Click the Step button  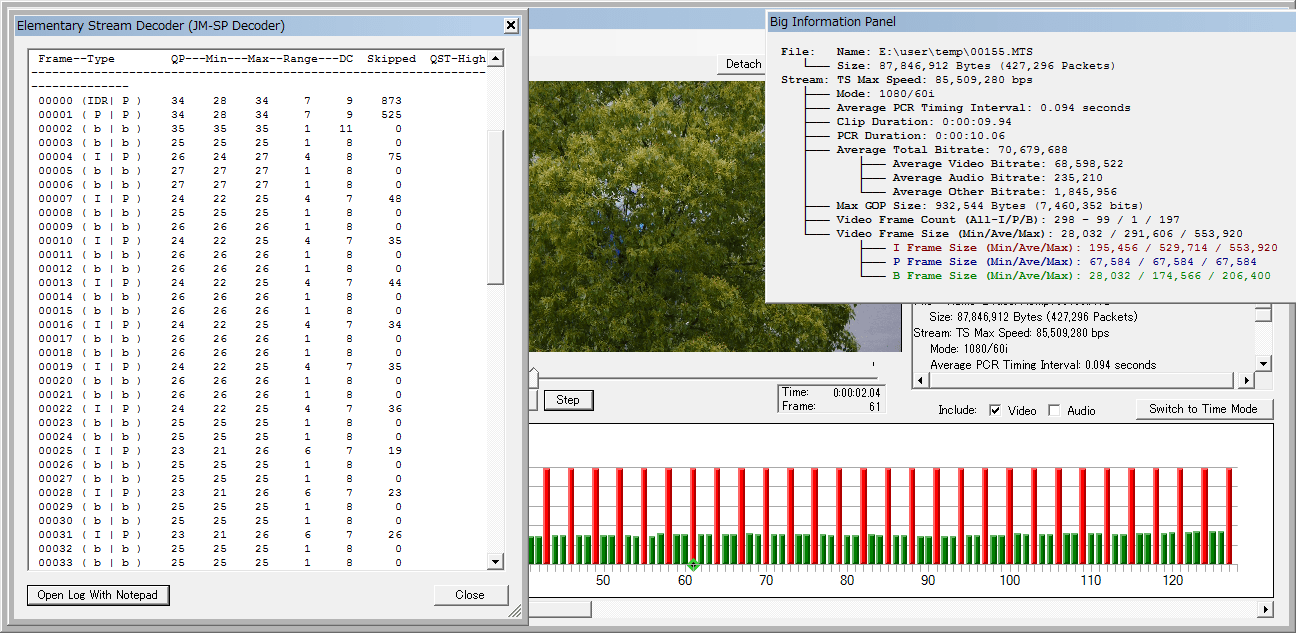tap(568, 400)
